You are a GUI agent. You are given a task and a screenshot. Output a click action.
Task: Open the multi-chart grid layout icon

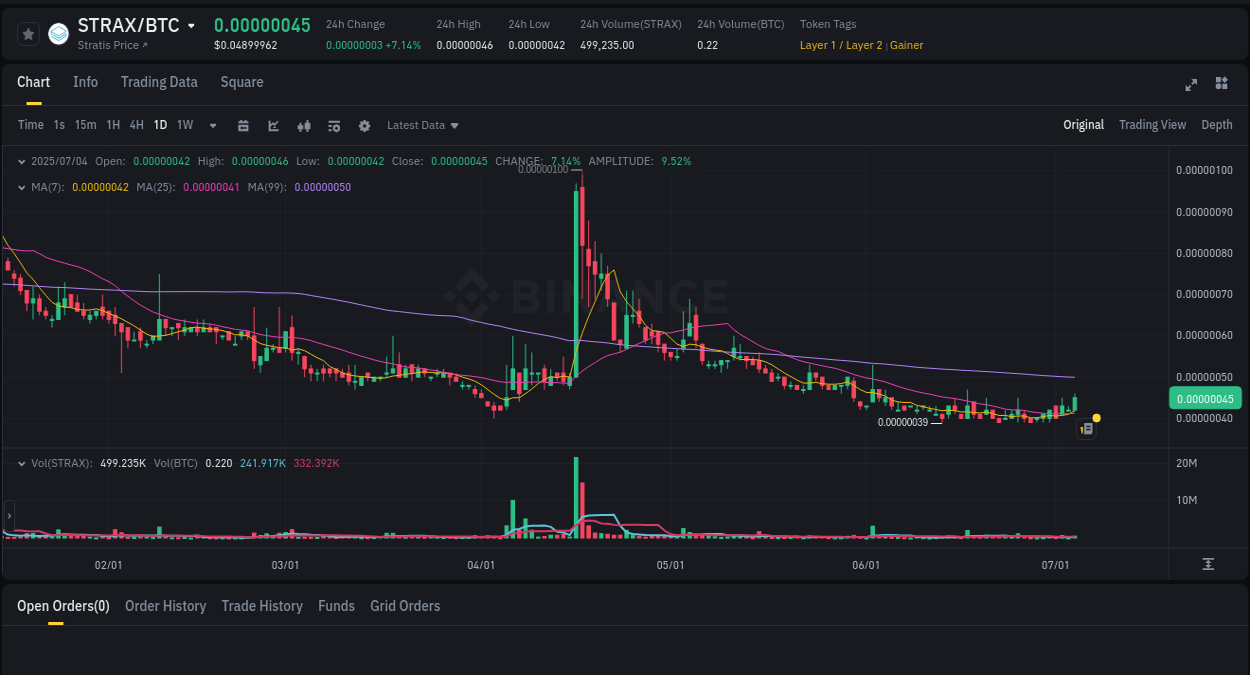pos(1221,83)
